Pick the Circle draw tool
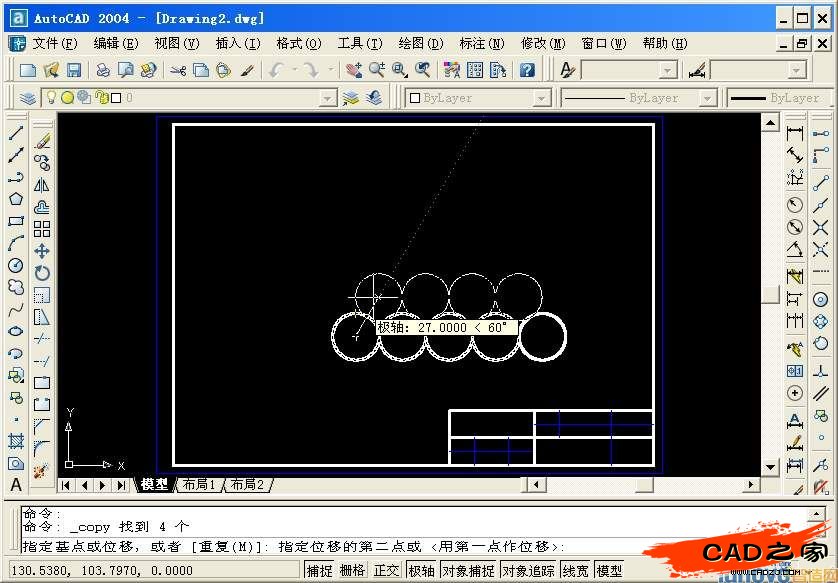 click(16, 265)
